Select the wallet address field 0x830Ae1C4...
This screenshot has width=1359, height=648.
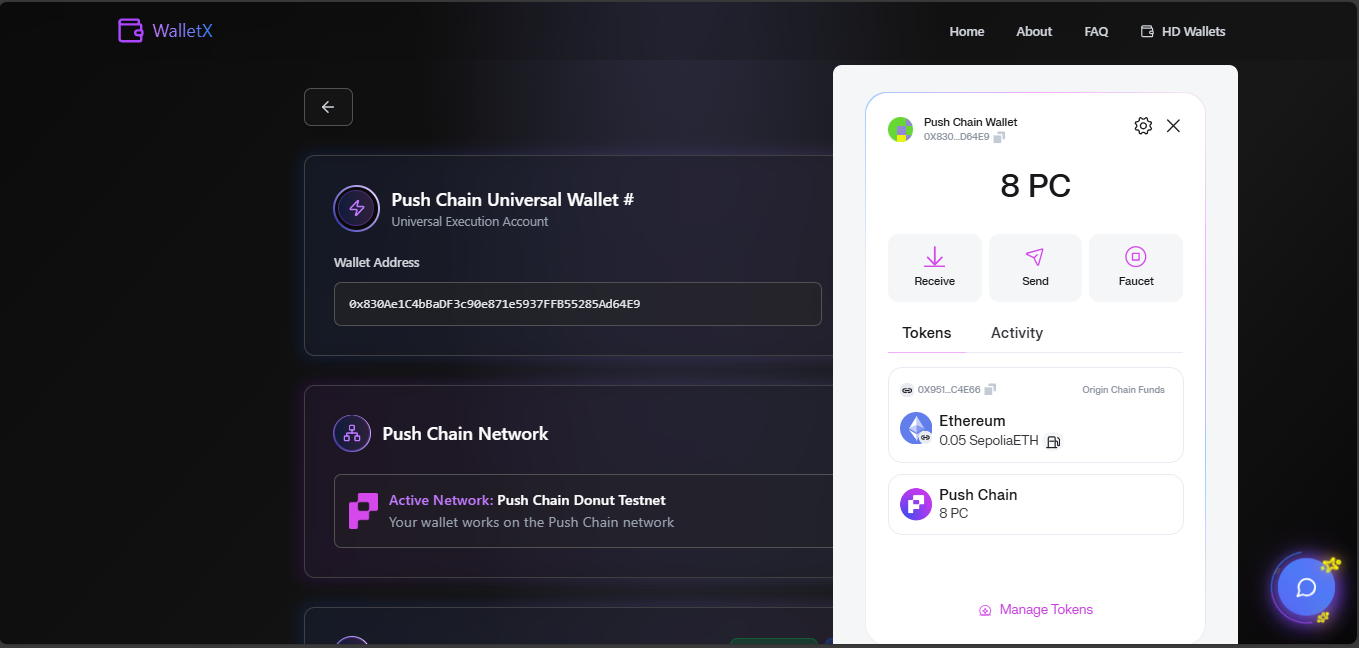(x=578, y=304)
